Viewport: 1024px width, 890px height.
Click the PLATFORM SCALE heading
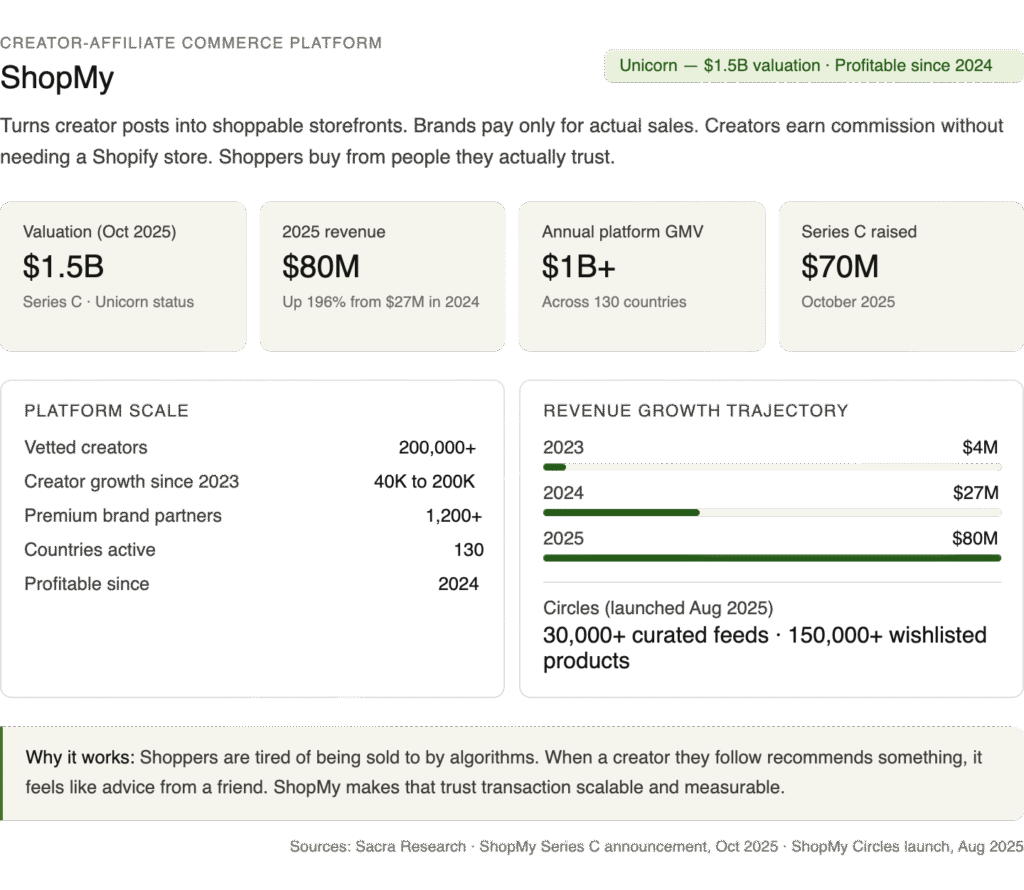point(106,411)
